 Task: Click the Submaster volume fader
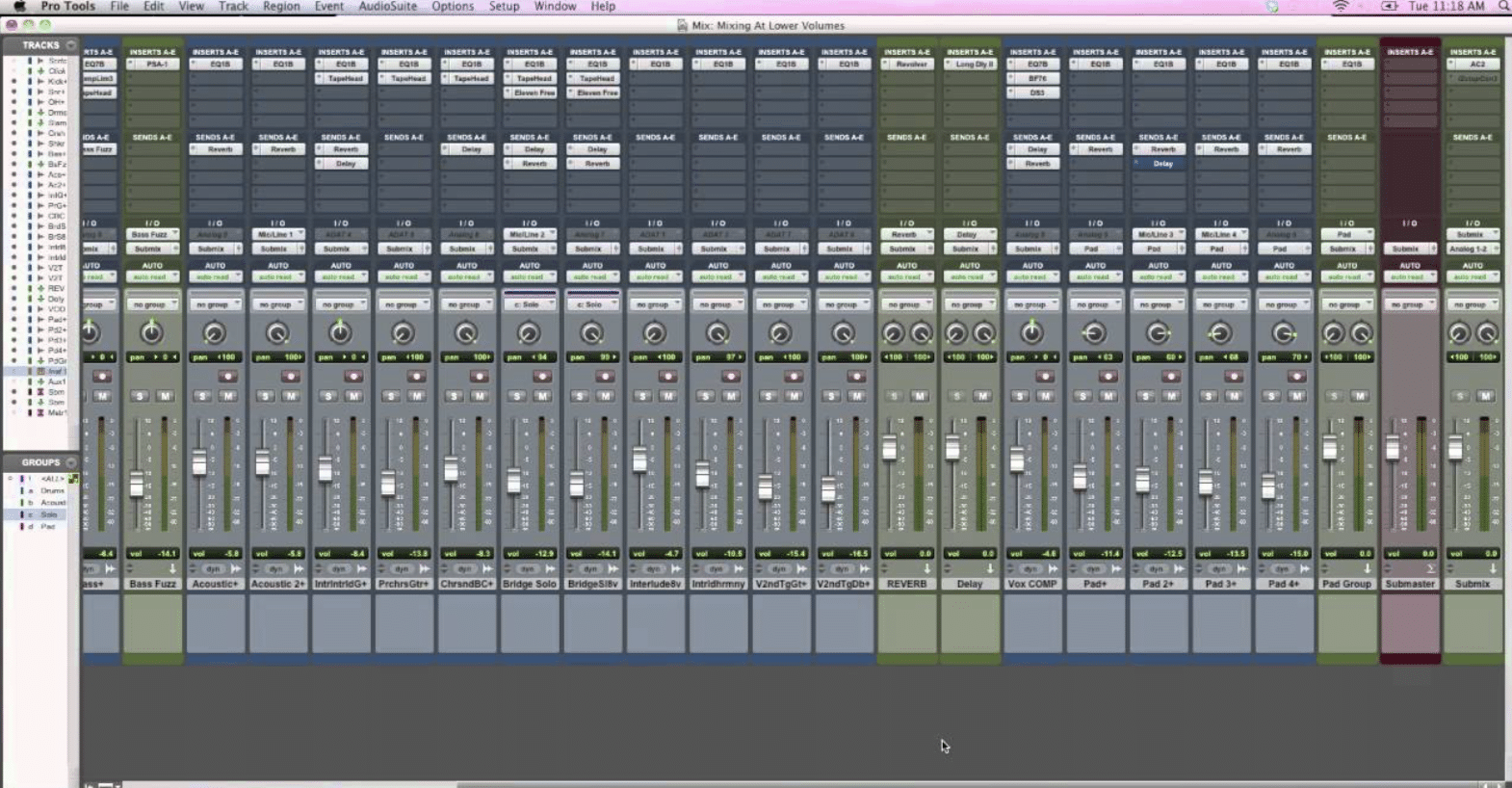pyautogui.click(x=1393, y=448)
